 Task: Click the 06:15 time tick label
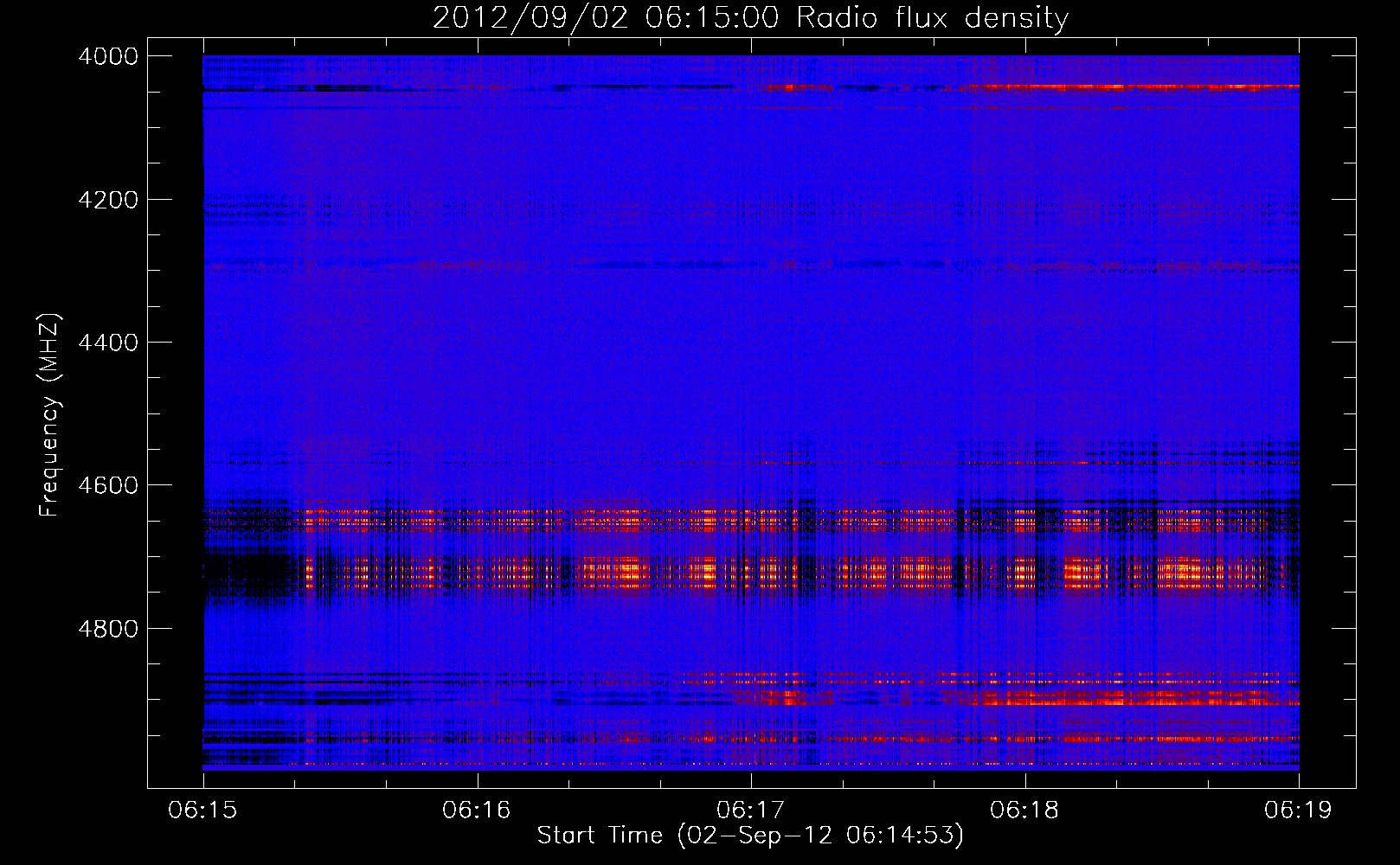tap(202, 811)
